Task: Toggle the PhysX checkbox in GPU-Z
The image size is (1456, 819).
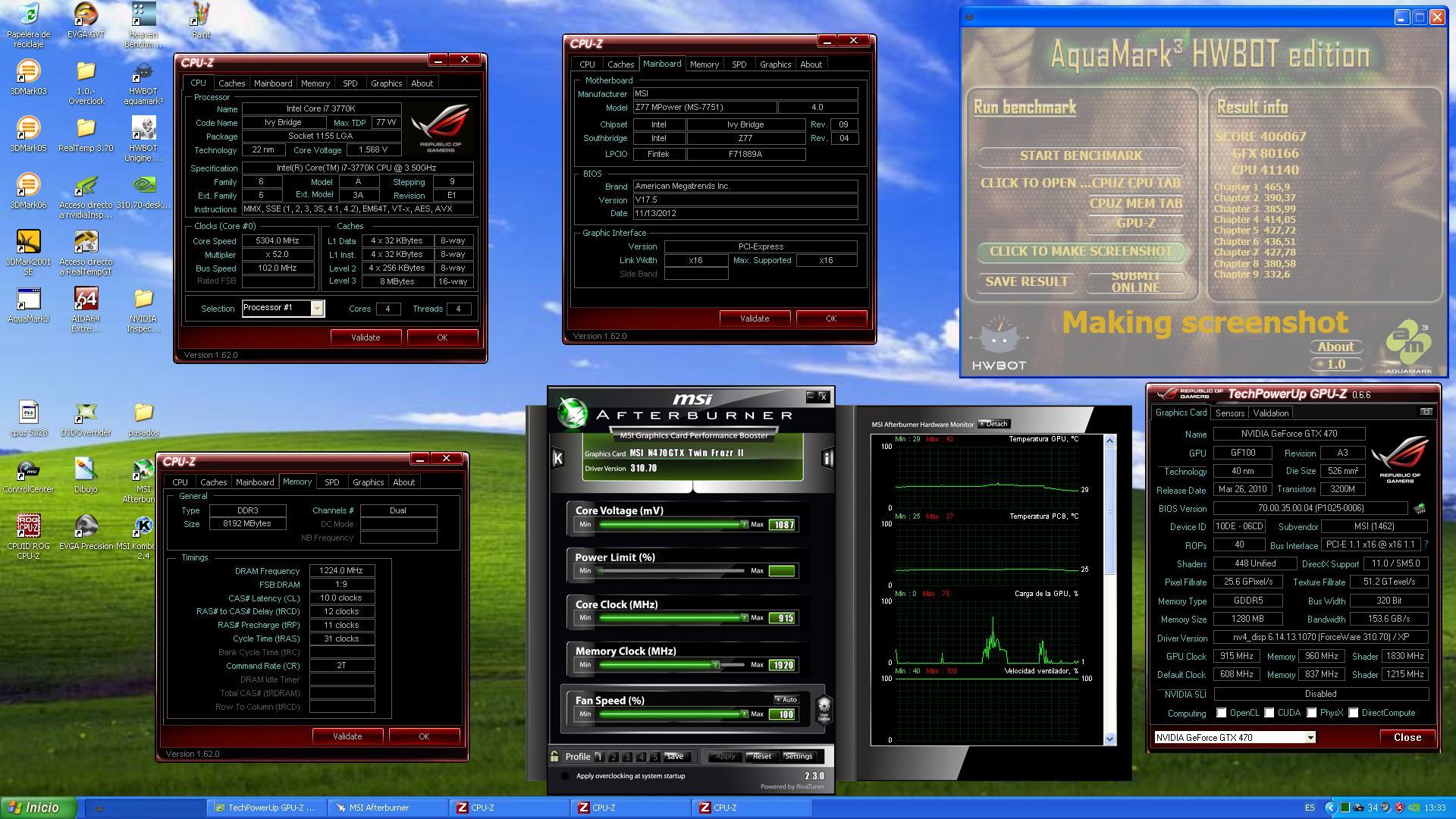Action: [x=1311, y=713]
